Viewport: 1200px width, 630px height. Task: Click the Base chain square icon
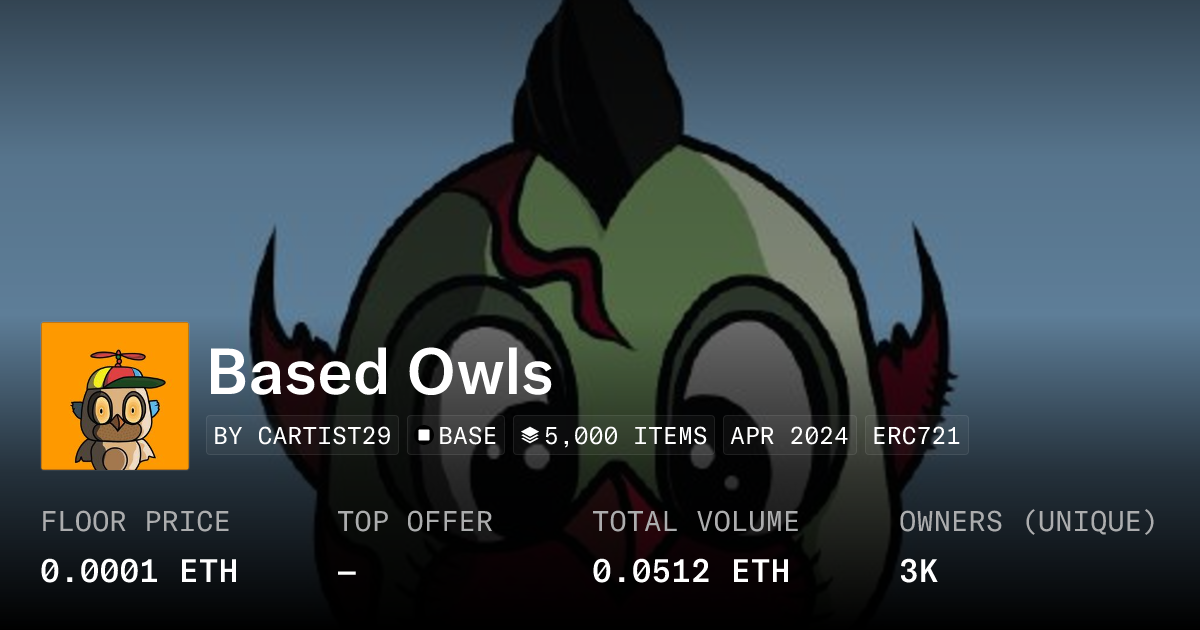pos(424,436)
